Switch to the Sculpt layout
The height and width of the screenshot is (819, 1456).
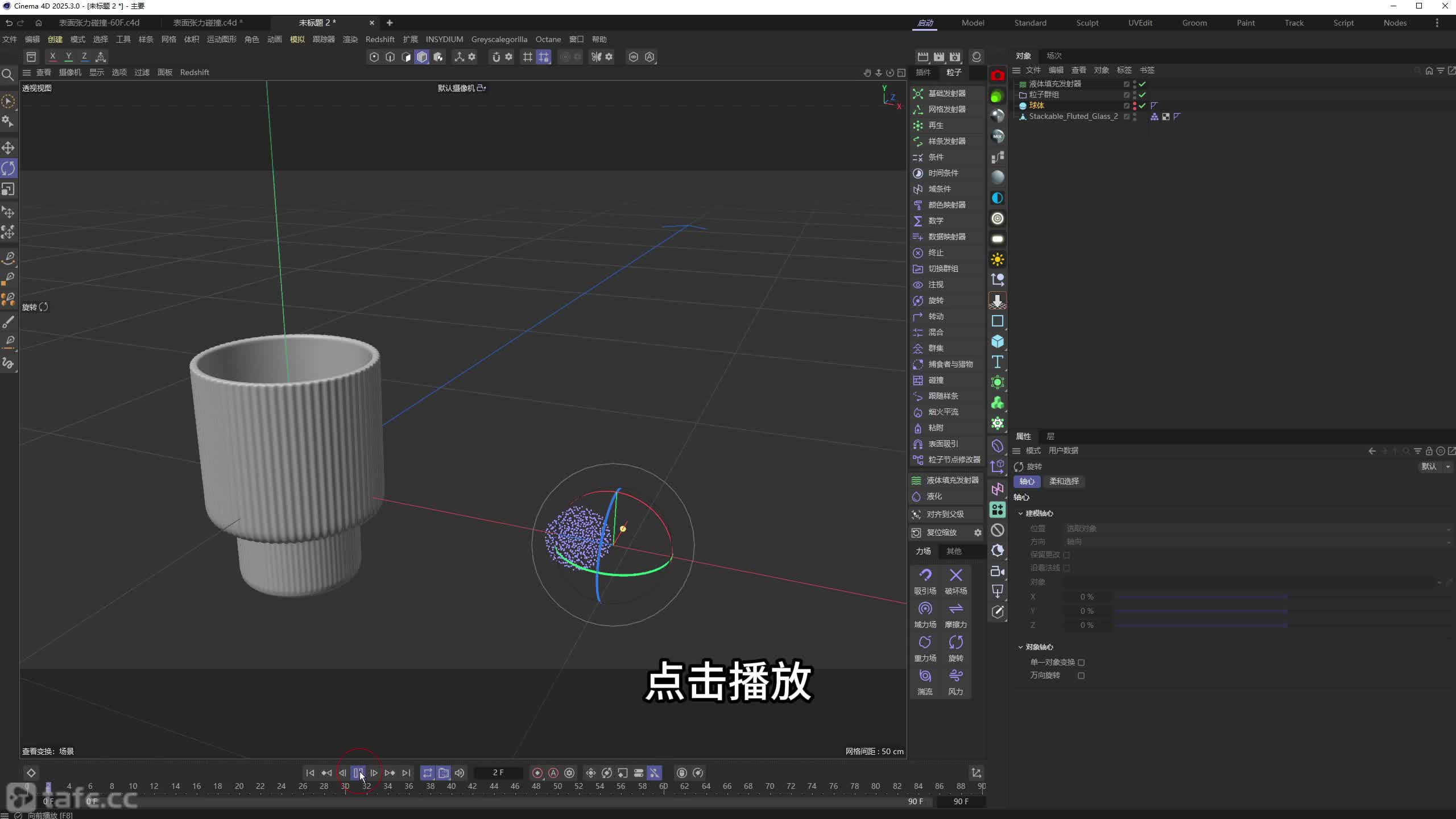1087,23
